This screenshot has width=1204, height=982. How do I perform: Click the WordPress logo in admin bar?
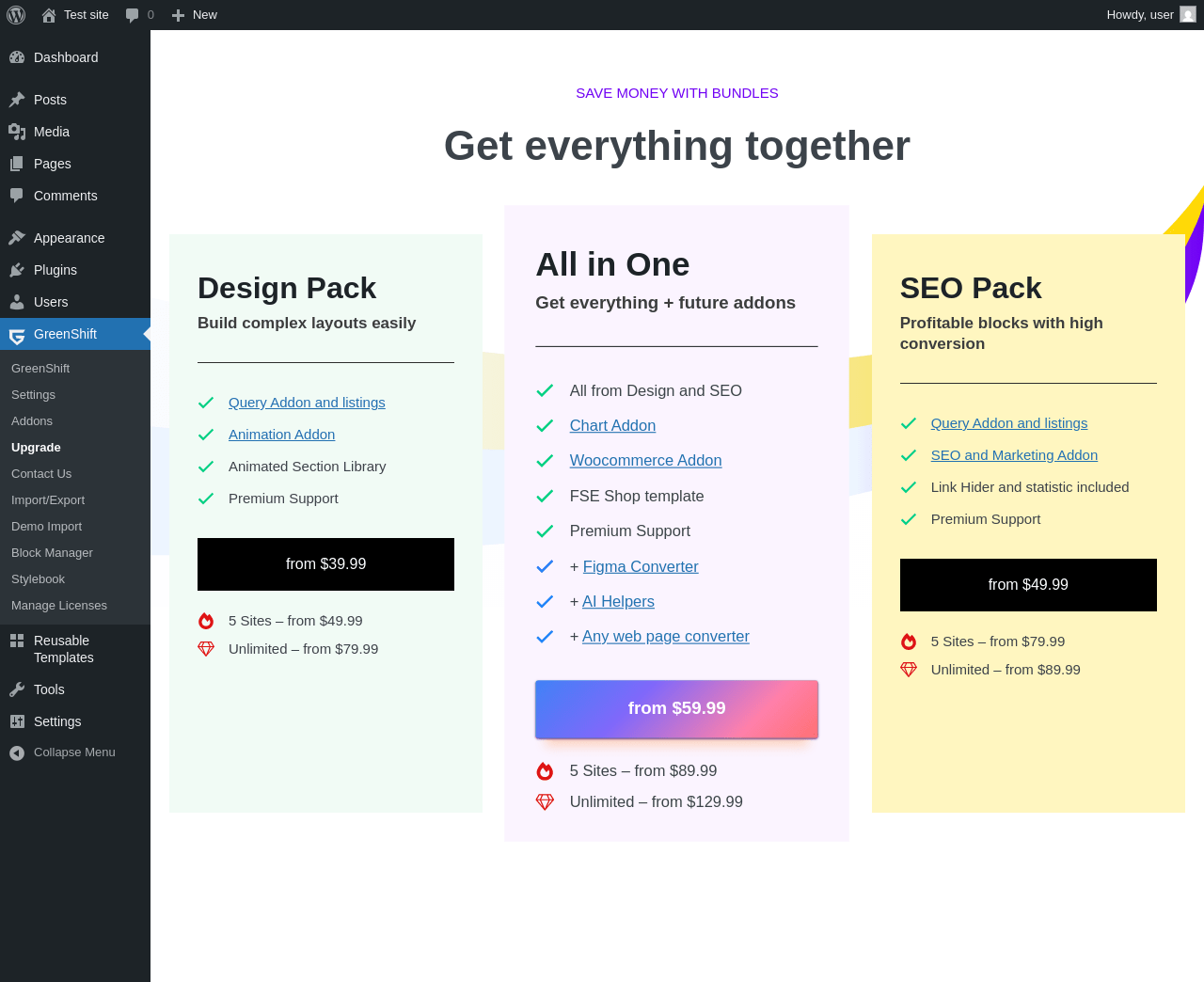coord(16,15)
